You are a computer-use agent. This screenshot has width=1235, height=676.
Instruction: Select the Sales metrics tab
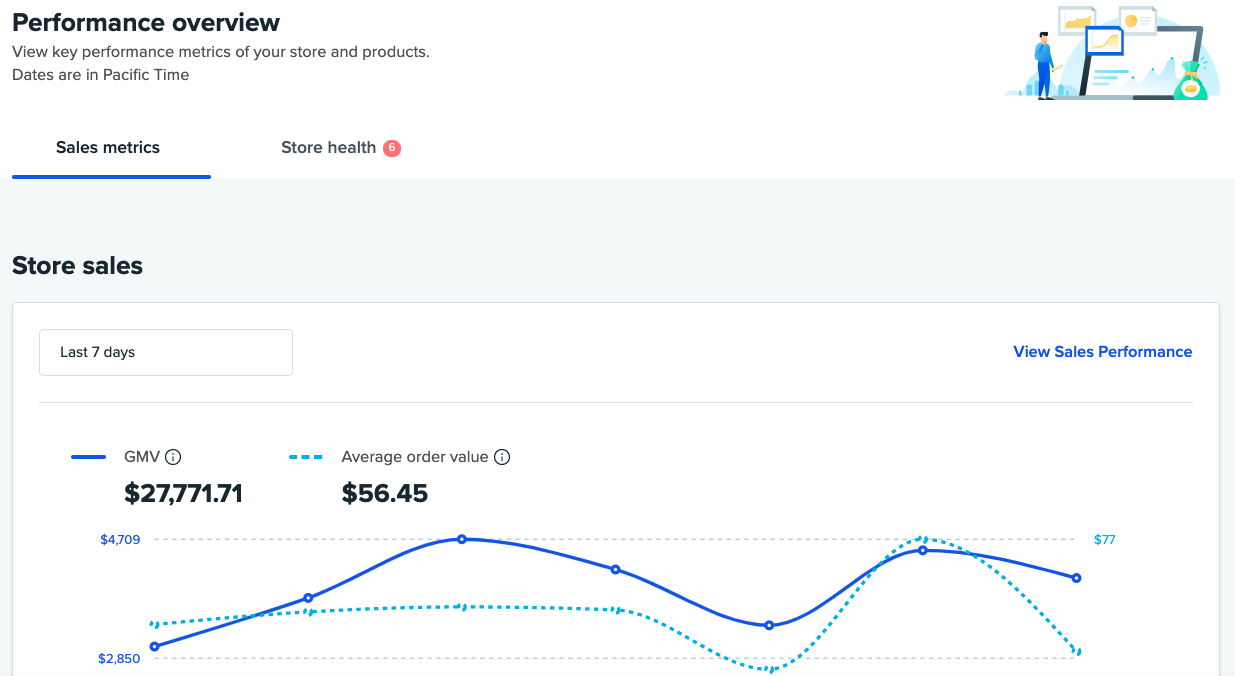(x=108, y=147)
